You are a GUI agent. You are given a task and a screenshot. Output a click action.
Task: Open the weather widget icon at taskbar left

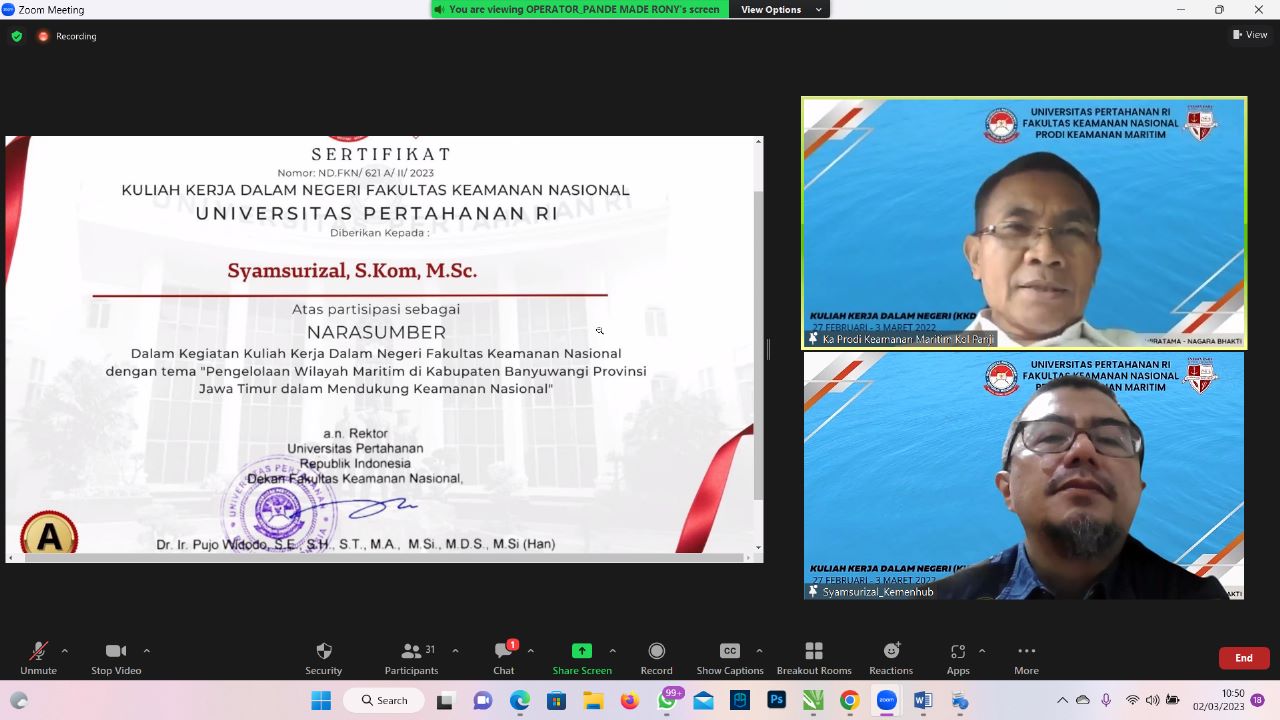19,700
